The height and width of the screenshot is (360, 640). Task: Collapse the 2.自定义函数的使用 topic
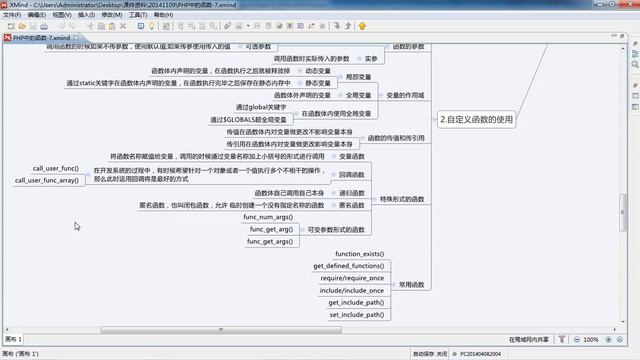pyautogui.click(x=435, y=120)
